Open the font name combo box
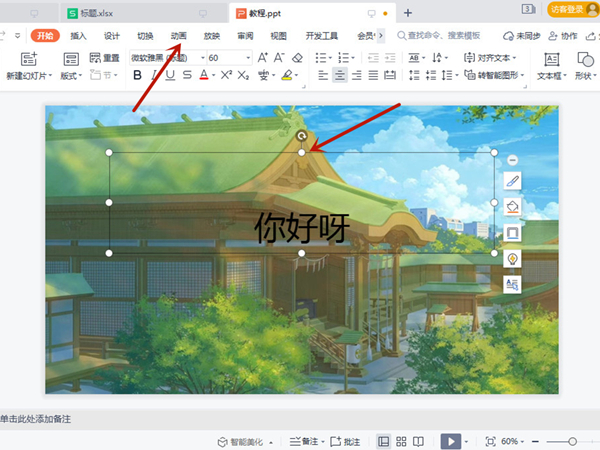This screenshot has height=450, width=600. [165, 58]
